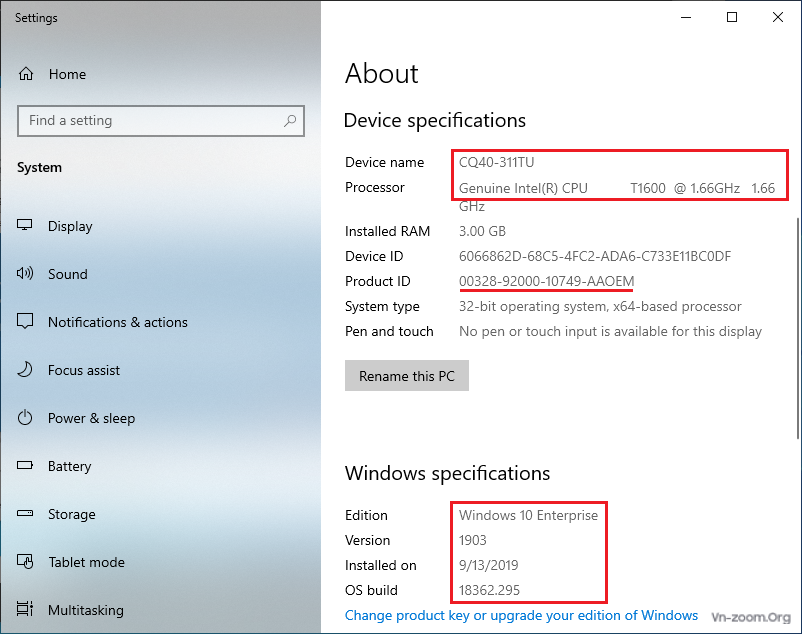Click the Find a setting field
This screenshot has height=634, width=802.
161,121
